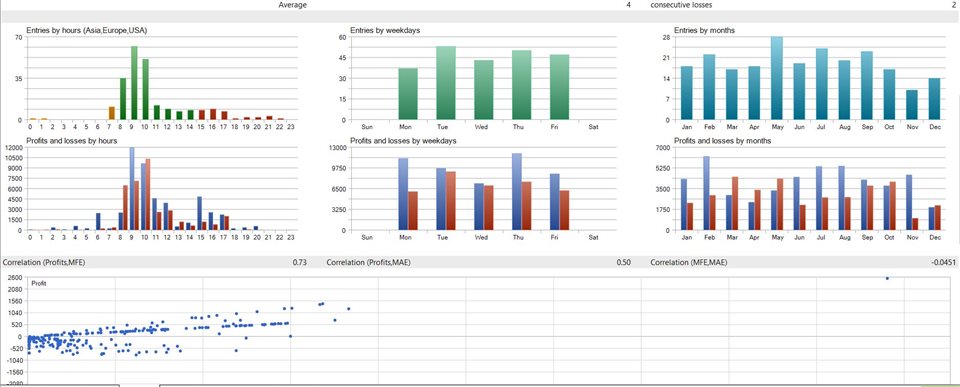
Task: Click the Correlation (Profits,MAE) value 0.50
Action: [624, 262]
